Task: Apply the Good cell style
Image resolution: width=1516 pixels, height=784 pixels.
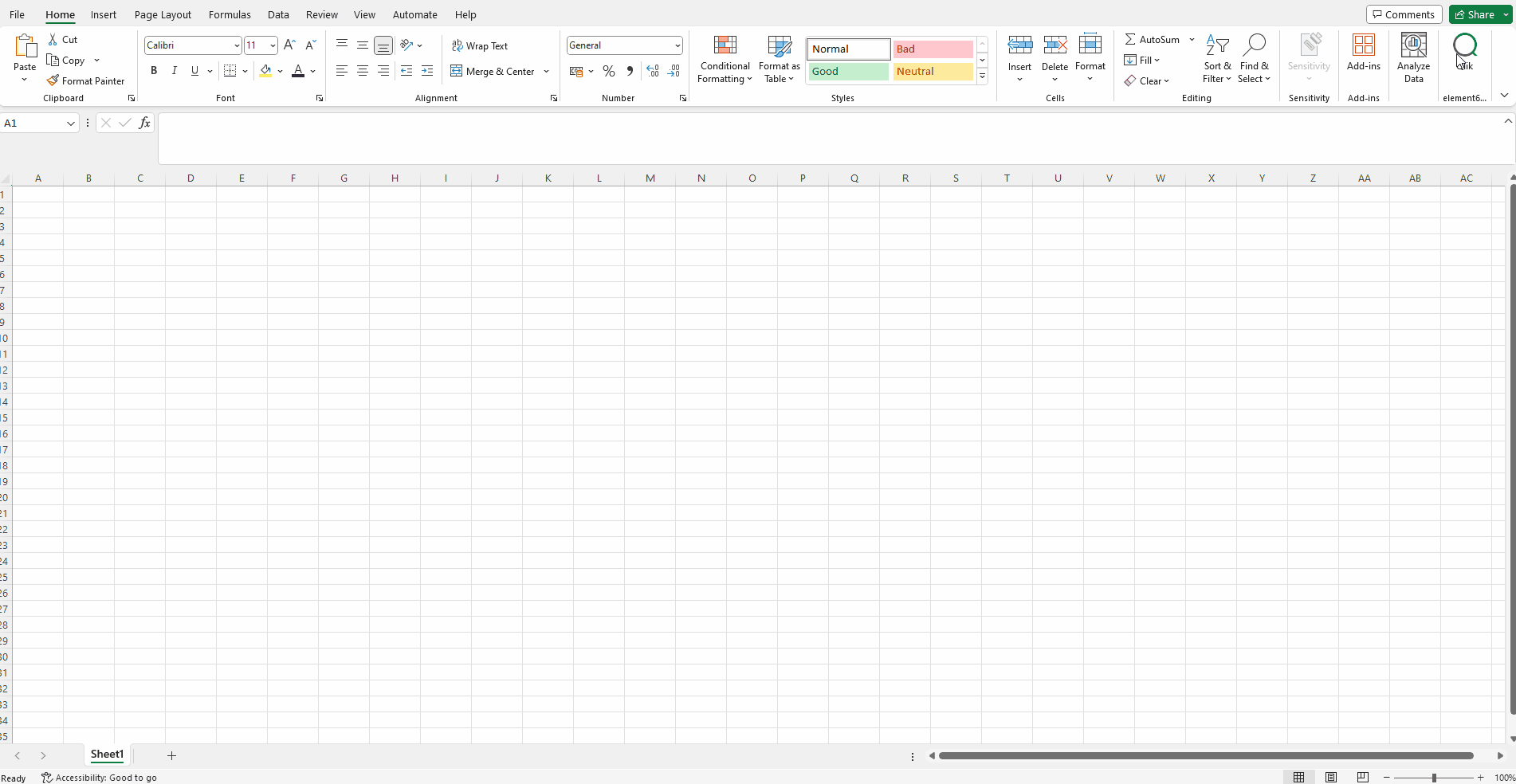Action: tap(847, 72)
